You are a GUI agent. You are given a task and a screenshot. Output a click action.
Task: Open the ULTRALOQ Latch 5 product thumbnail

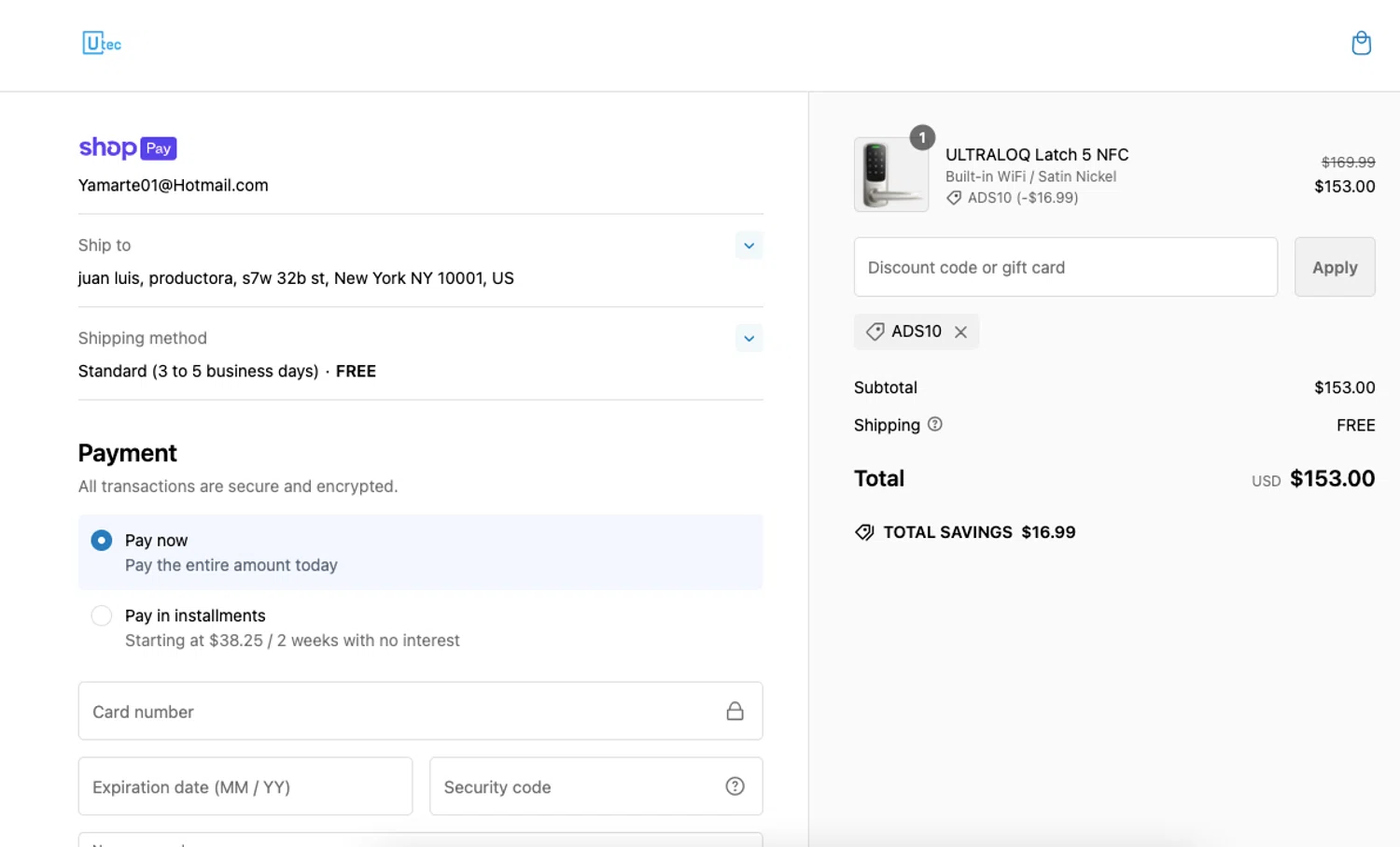(891, 175)
